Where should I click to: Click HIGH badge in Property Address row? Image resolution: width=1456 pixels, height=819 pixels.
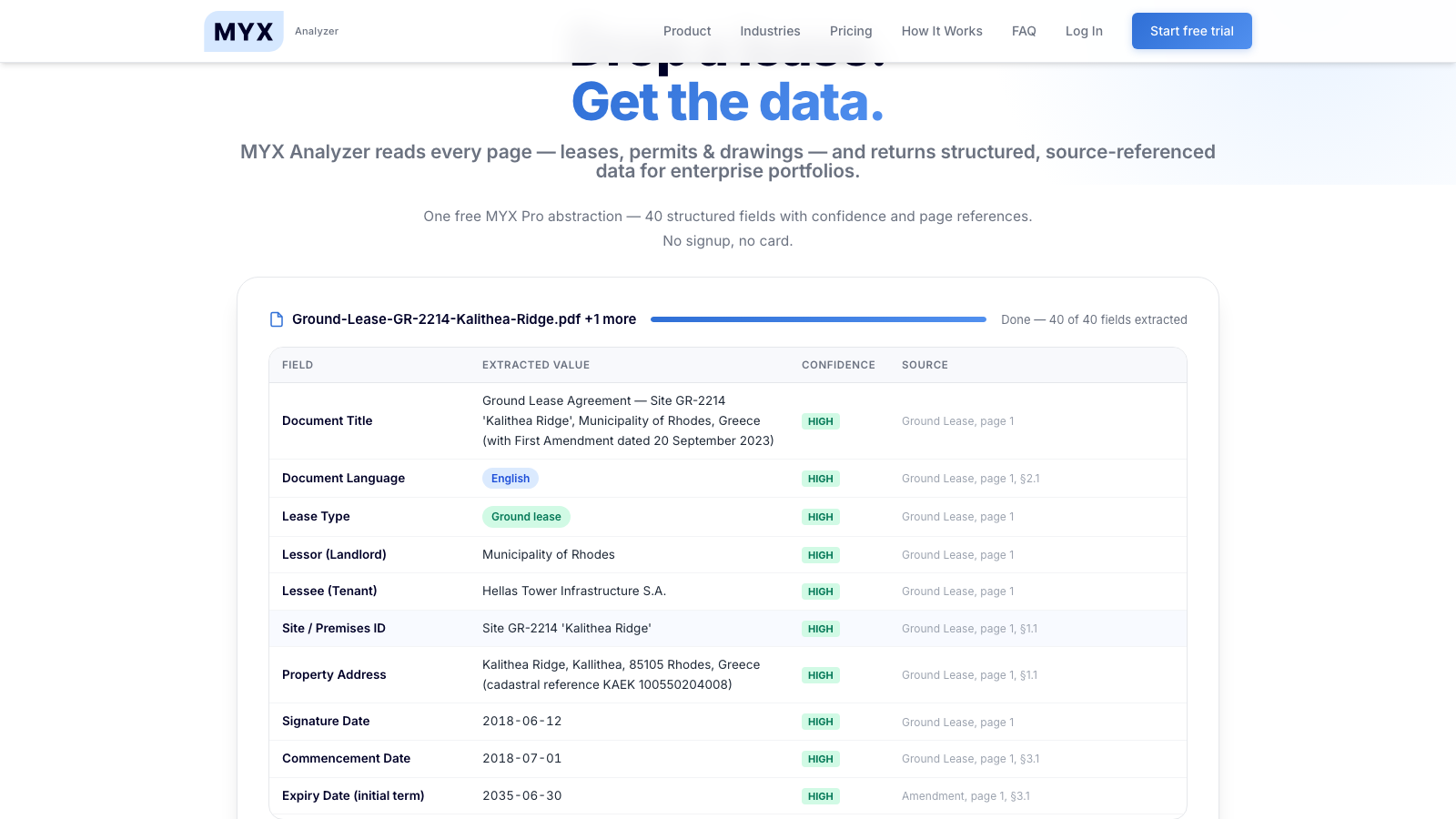coord(821,675)
